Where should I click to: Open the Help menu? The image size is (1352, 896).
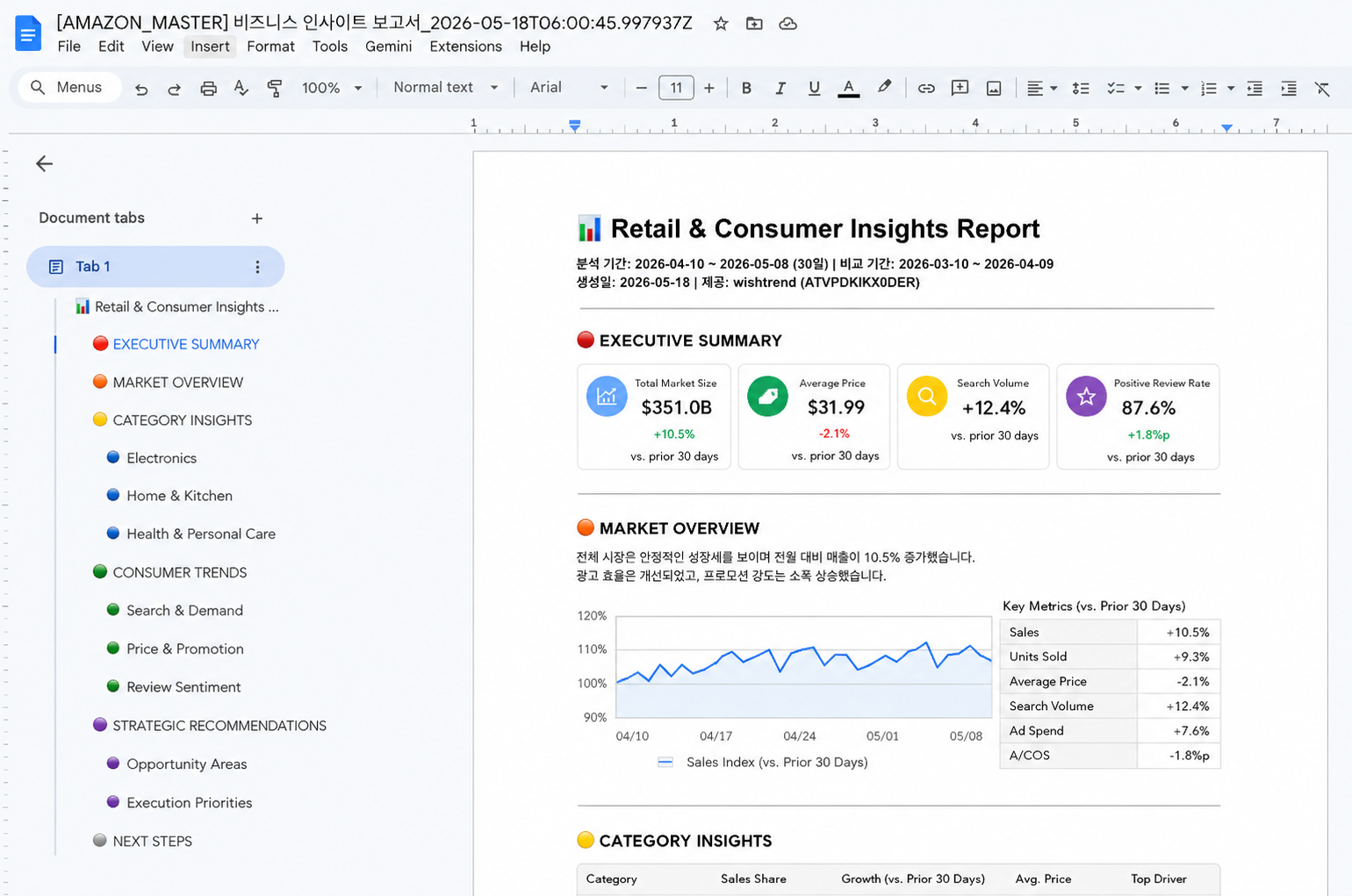point(535,47)
